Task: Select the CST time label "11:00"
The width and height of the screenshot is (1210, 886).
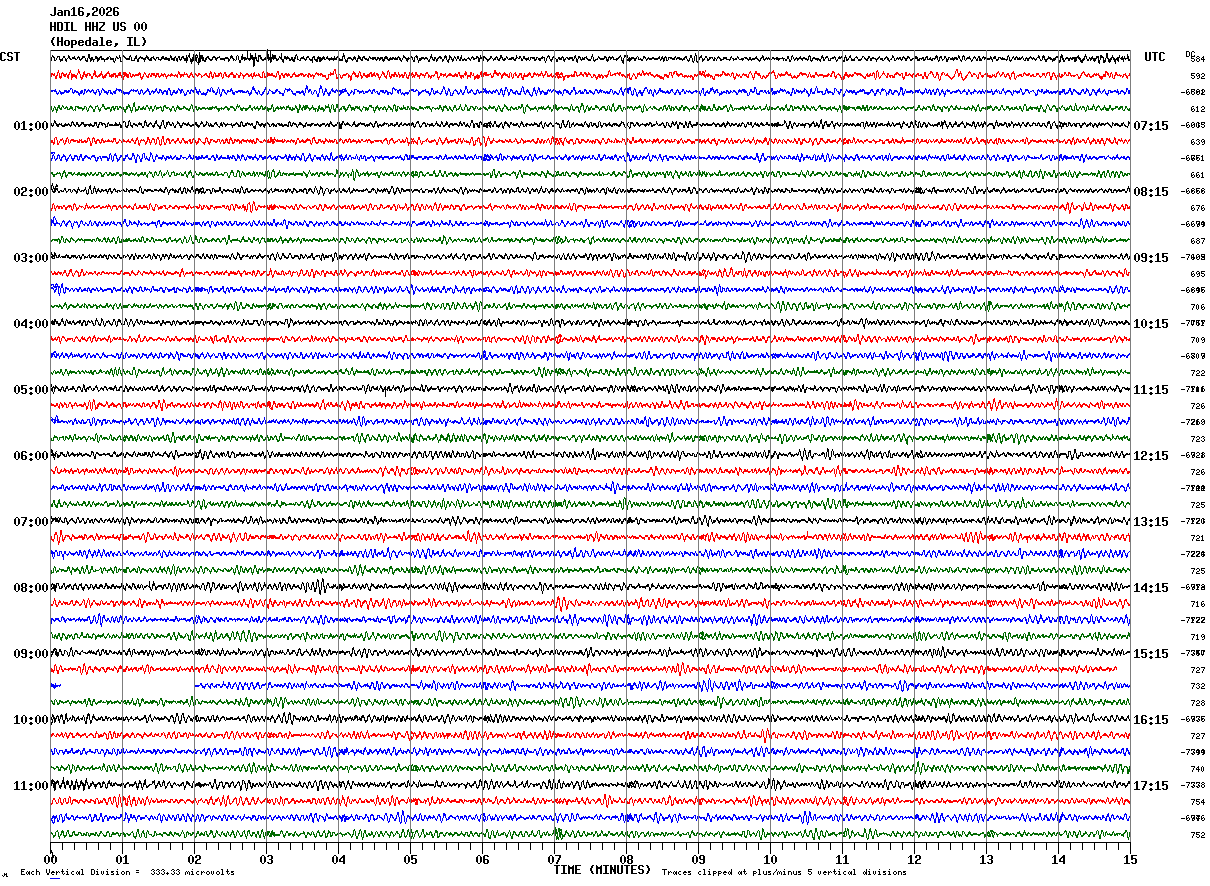Action: point(31,786)
